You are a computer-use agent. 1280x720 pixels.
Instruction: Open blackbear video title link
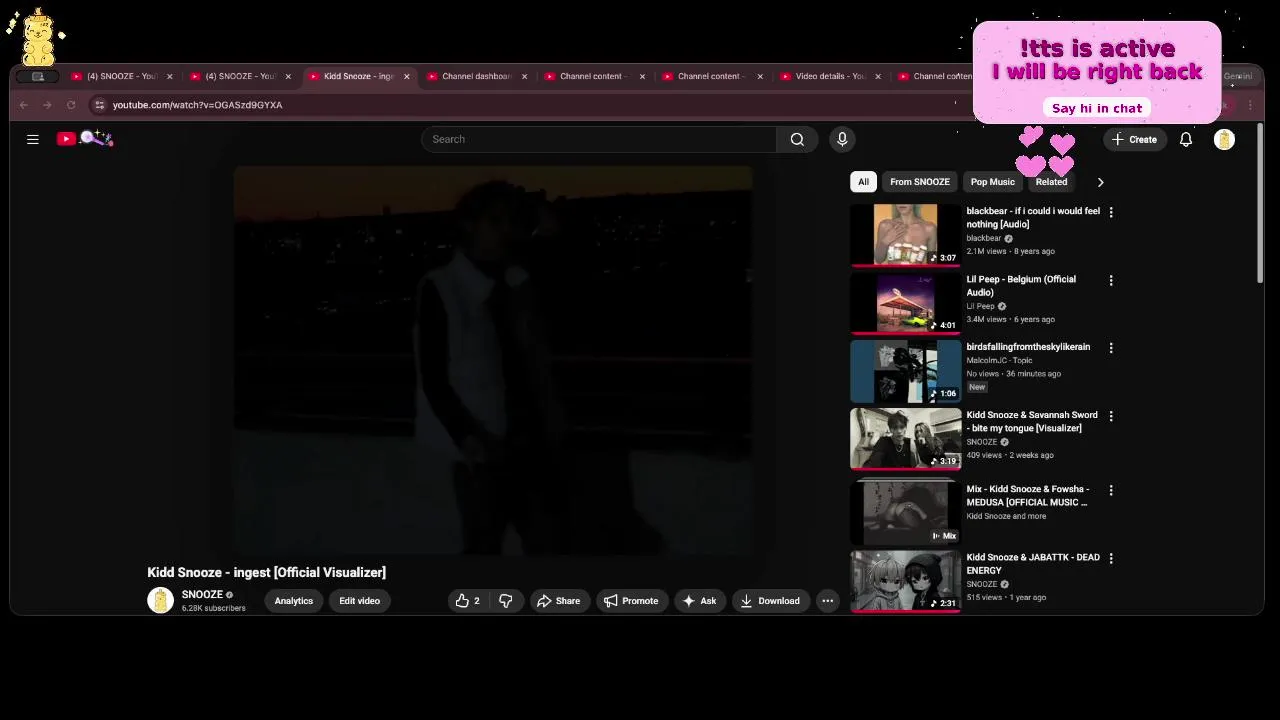pyautogui.click(x=1033, y=218)
